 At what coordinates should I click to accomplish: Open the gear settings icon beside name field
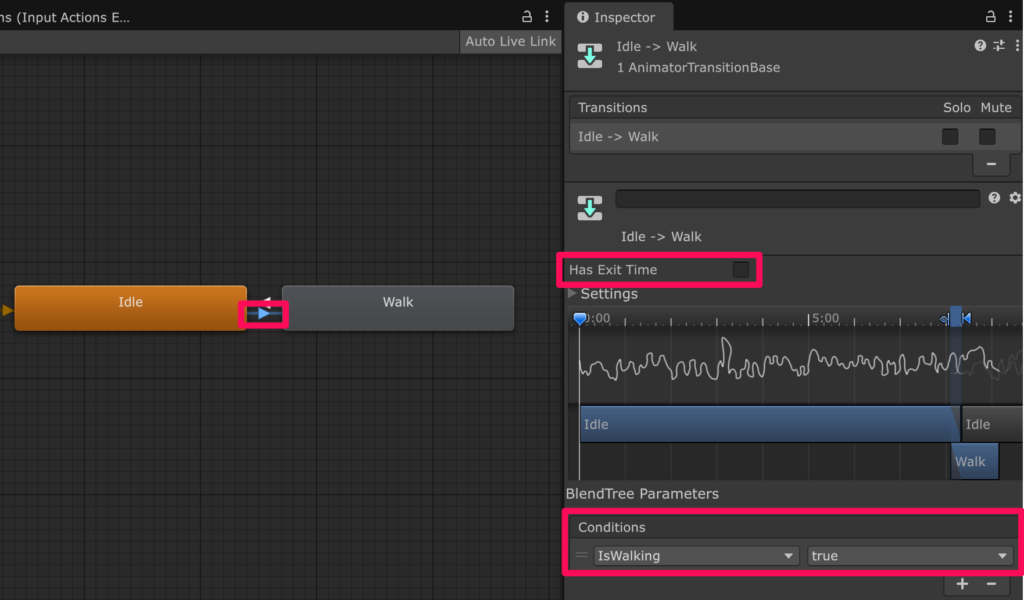click(1015, 198)
